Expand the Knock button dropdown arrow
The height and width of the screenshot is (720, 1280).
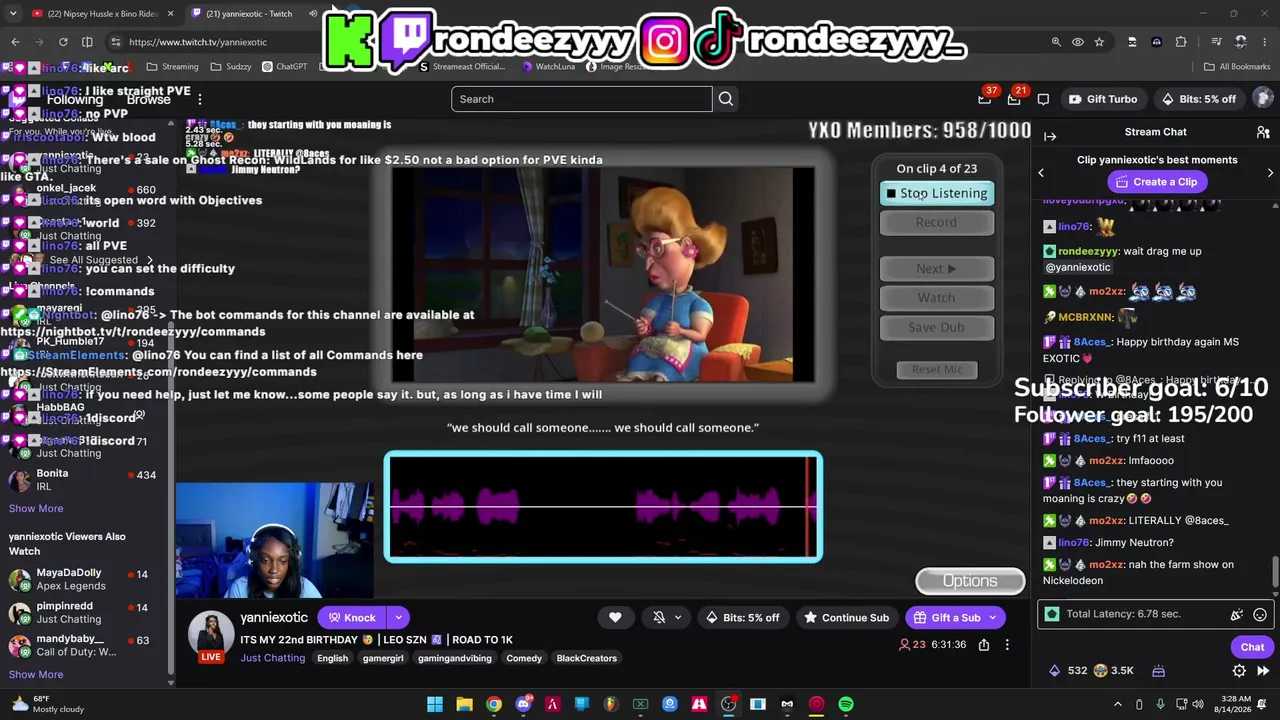(398, 618)
